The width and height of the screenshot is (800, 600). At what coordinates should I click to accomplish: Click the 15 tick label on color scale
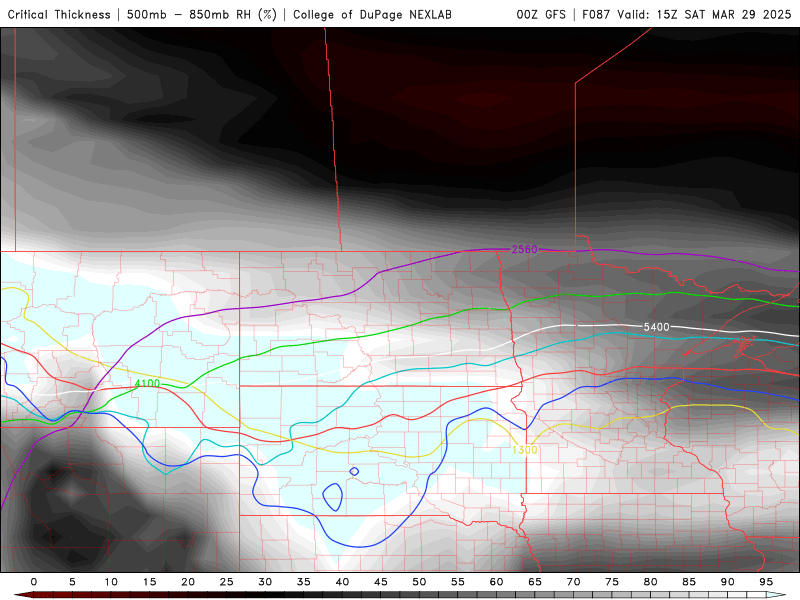coord(149,582)
